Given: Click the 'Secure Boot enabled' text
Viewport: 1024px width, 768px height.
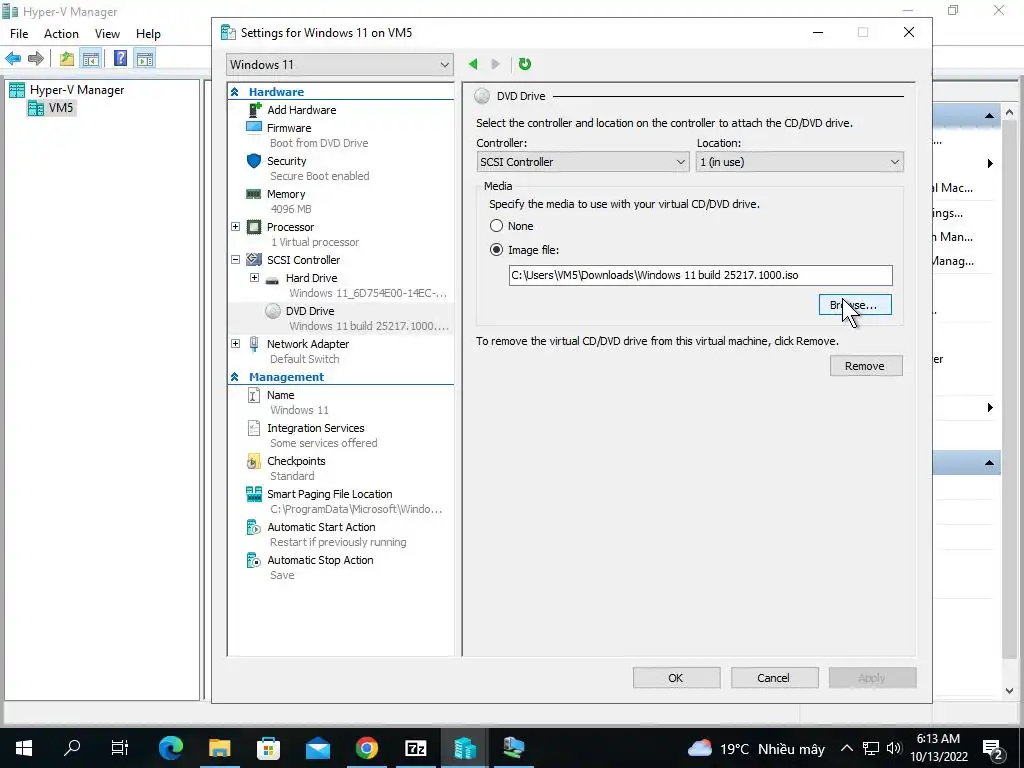Looking at the screenshot, I should pyautogui.click(x=320, y=176).
